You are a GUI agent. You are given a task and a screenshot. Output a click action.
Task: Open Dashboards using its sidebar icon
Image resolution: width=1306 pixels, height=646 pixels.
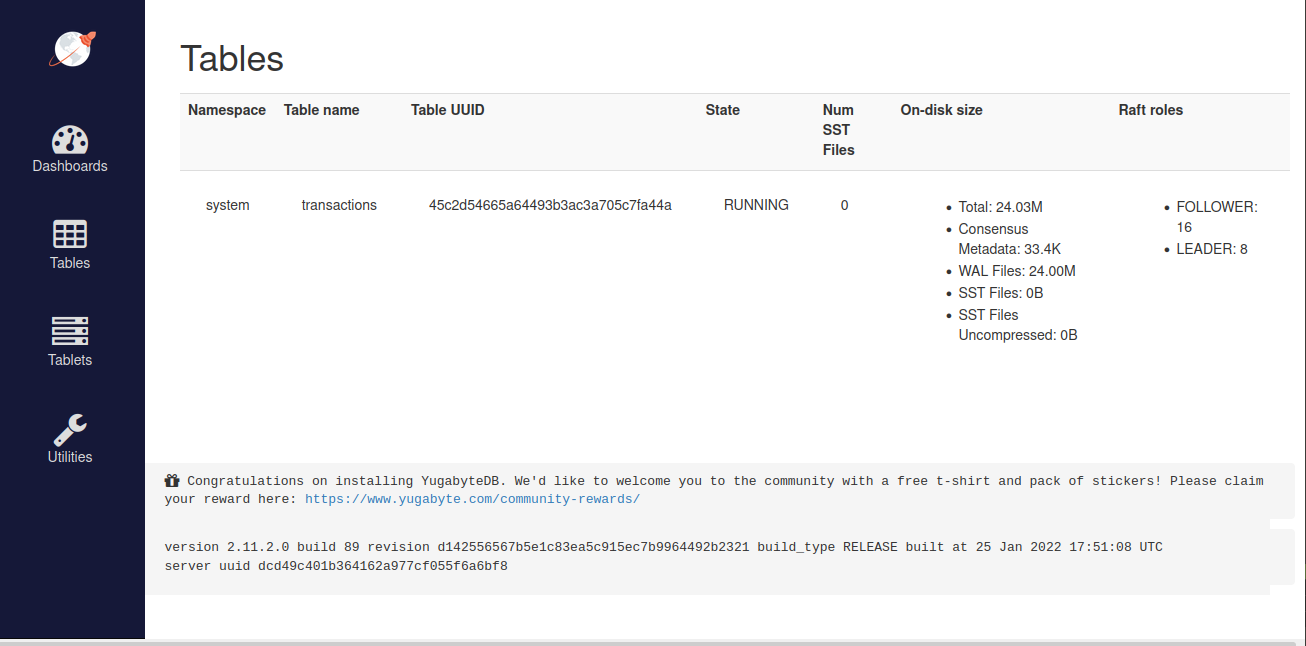pos(70,139)
